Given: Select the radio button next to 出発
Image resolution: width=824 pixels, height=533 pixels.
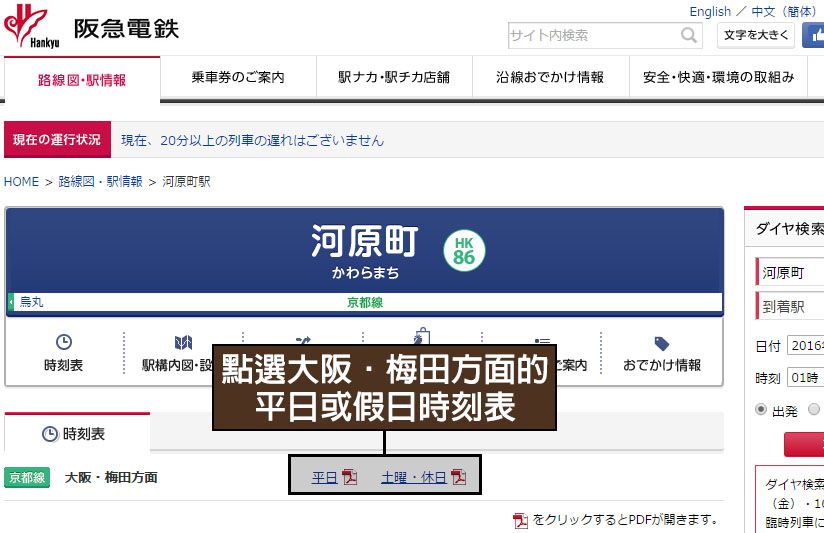Looking at the screenshot, I should coord(814,409).
